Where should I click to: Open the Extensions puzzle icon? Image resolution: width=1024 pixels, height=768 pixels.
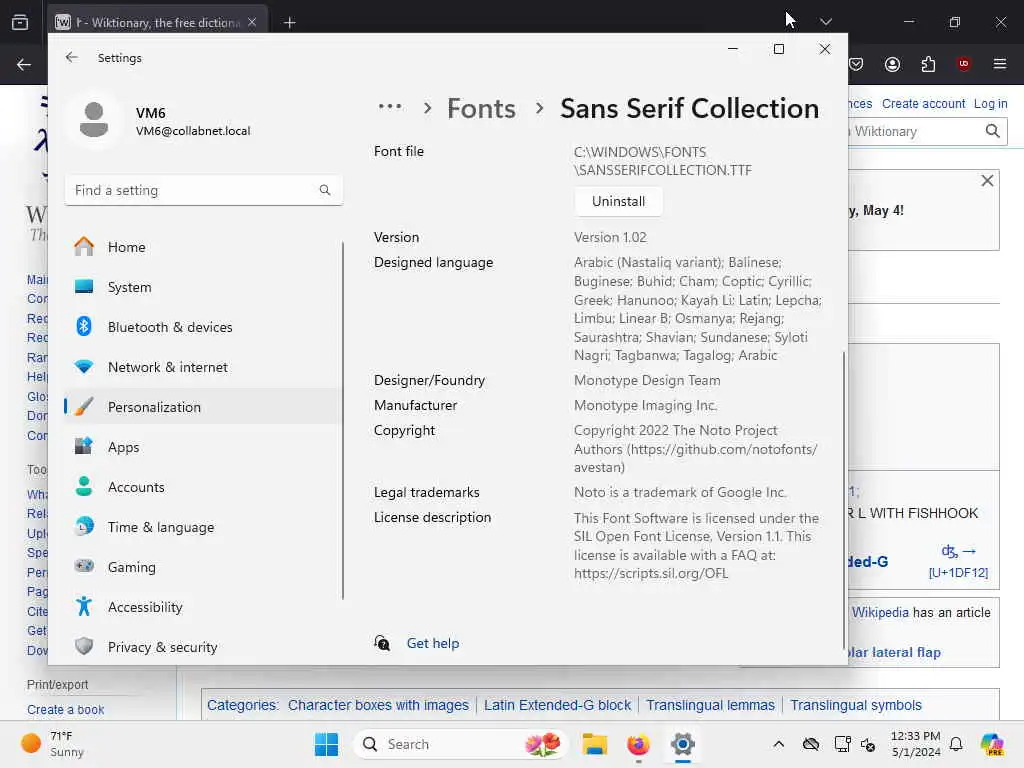928,64
